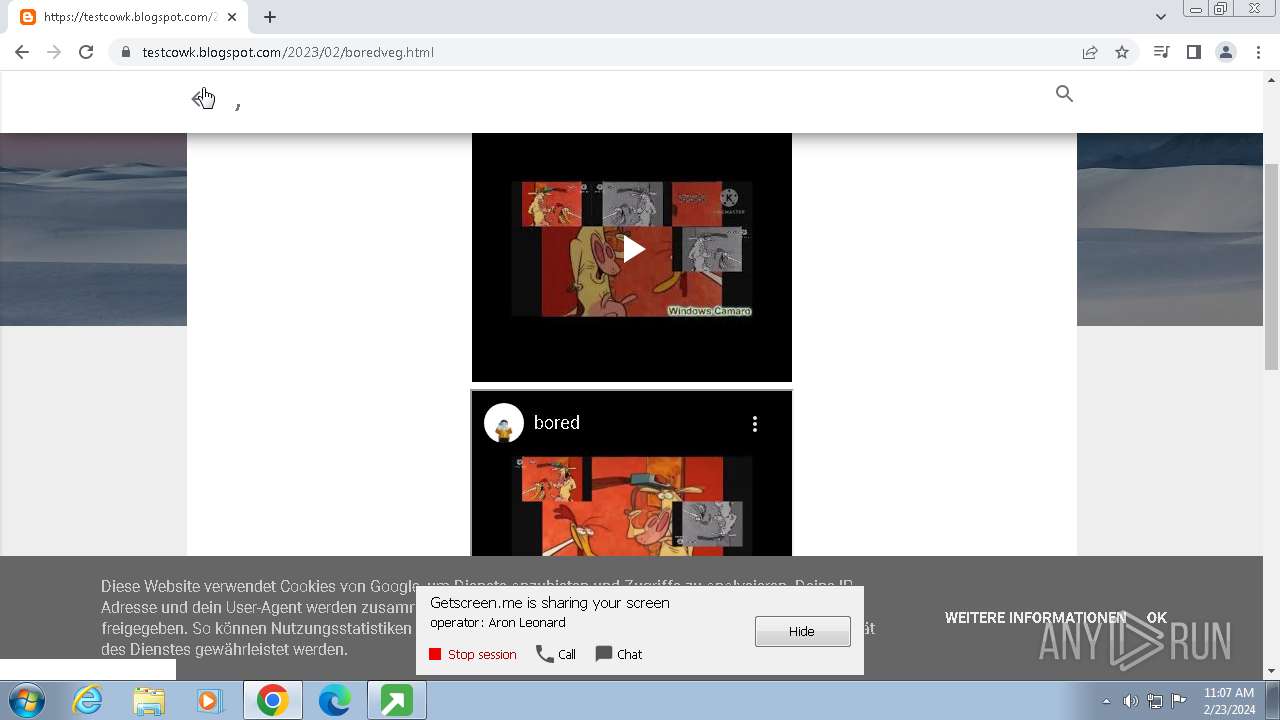The image size is (1280, 720).
Task: Play the first embedded video
Action: click(632, 249)
